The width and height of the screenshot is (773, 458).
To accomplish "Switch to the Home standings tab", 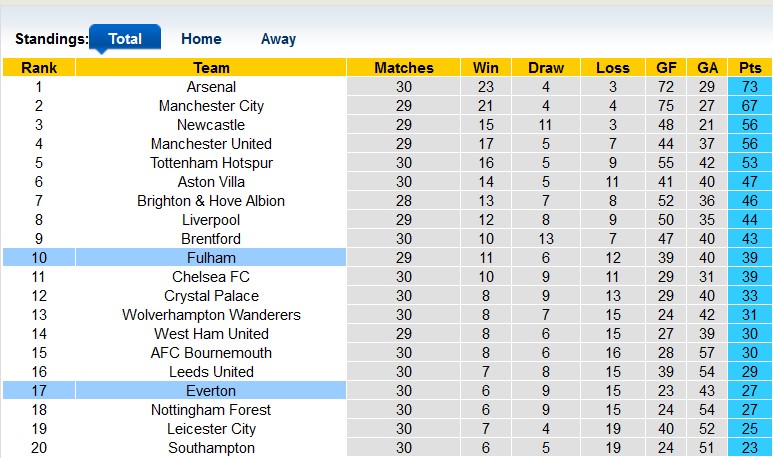I will tap(201, 39).
